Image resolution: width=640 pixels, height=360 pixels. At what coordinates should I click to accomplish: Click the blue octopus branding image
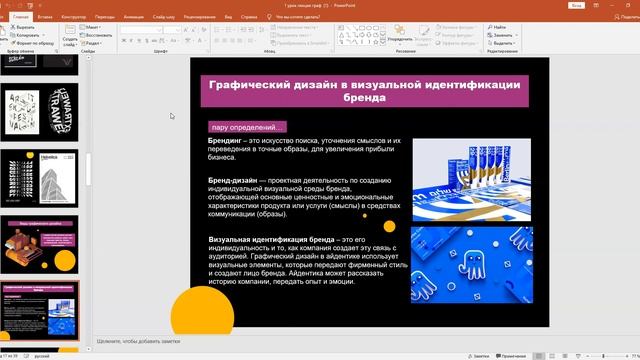coord(471,265)
